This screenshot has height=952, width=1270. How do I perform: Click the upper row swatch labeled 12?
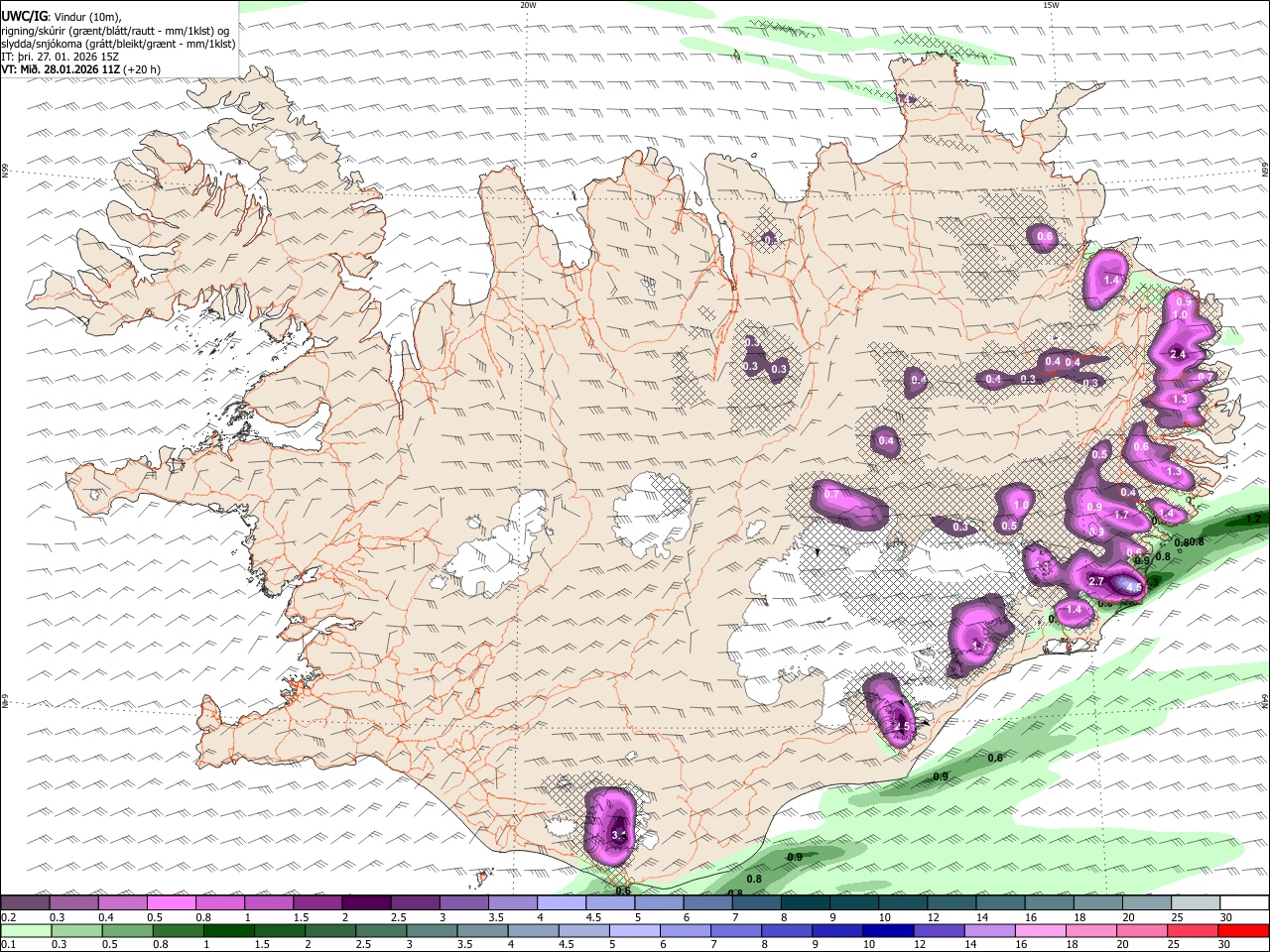point(951,902)
